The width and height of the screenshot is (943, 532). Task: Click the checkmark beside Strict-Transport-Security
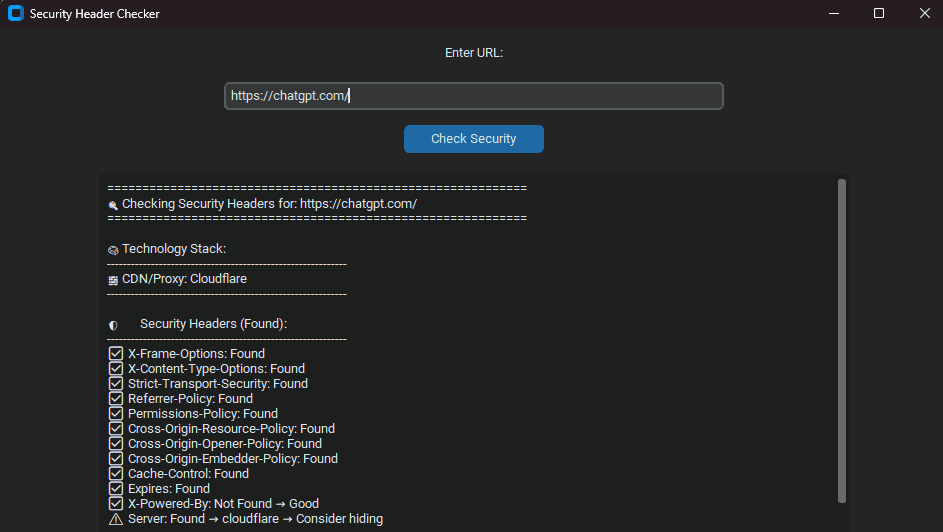click(115, 384)
